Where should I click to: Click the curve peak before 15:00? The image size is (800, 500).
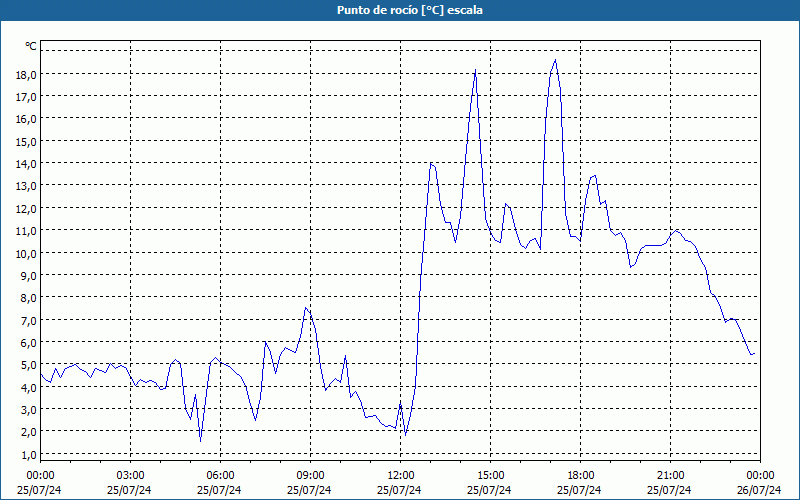[476, 70]
